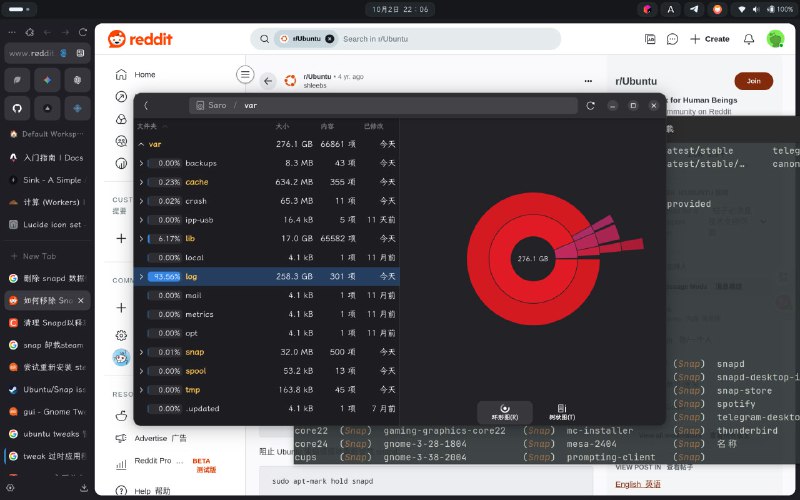
Task: Click the Create post button
Action: coord(709,39)
